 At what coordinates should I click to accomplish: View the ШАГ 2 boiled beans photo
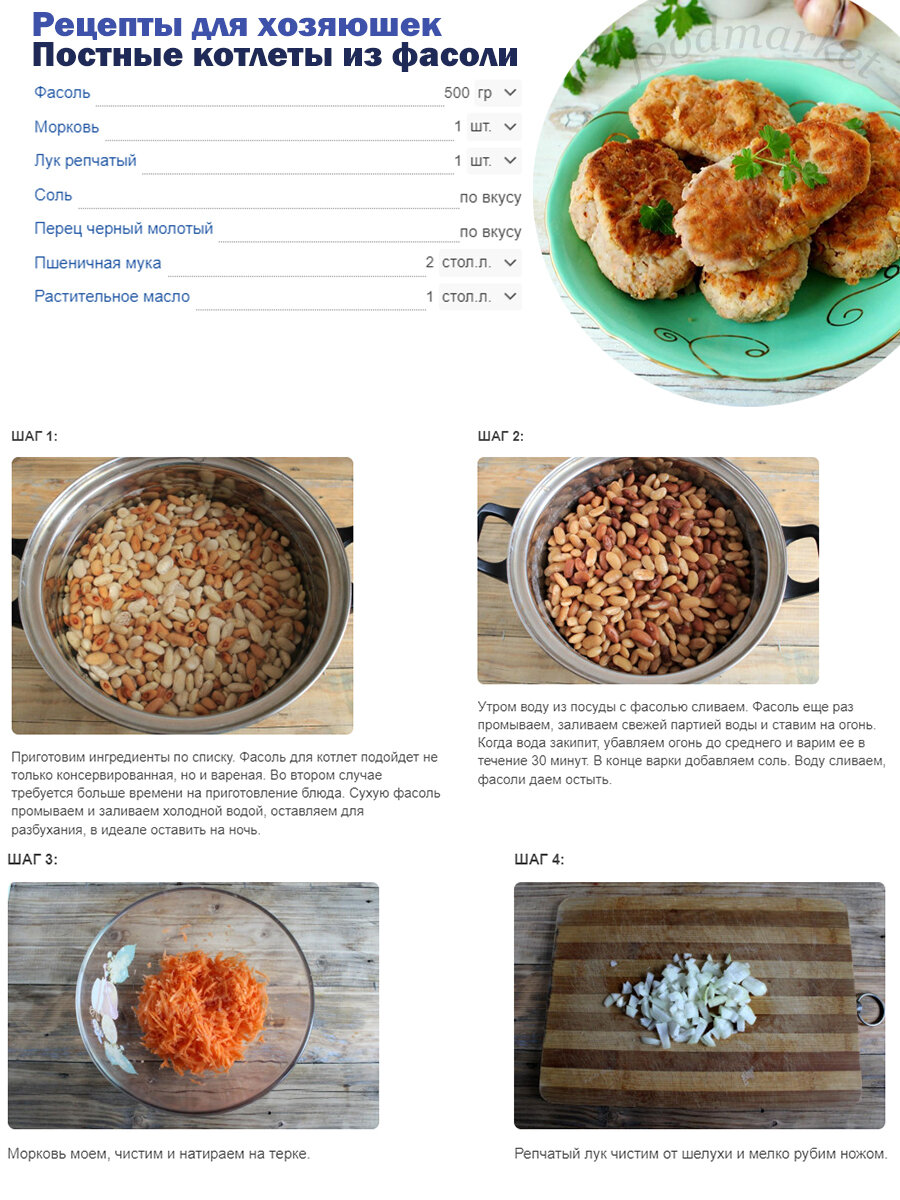click(648, 571)
